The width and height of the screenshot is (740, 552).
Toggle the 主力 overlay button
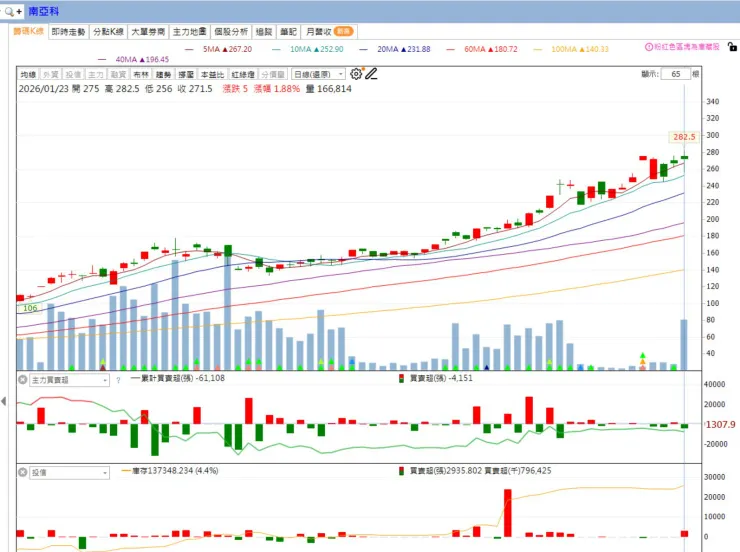click(x=96, y=74)
